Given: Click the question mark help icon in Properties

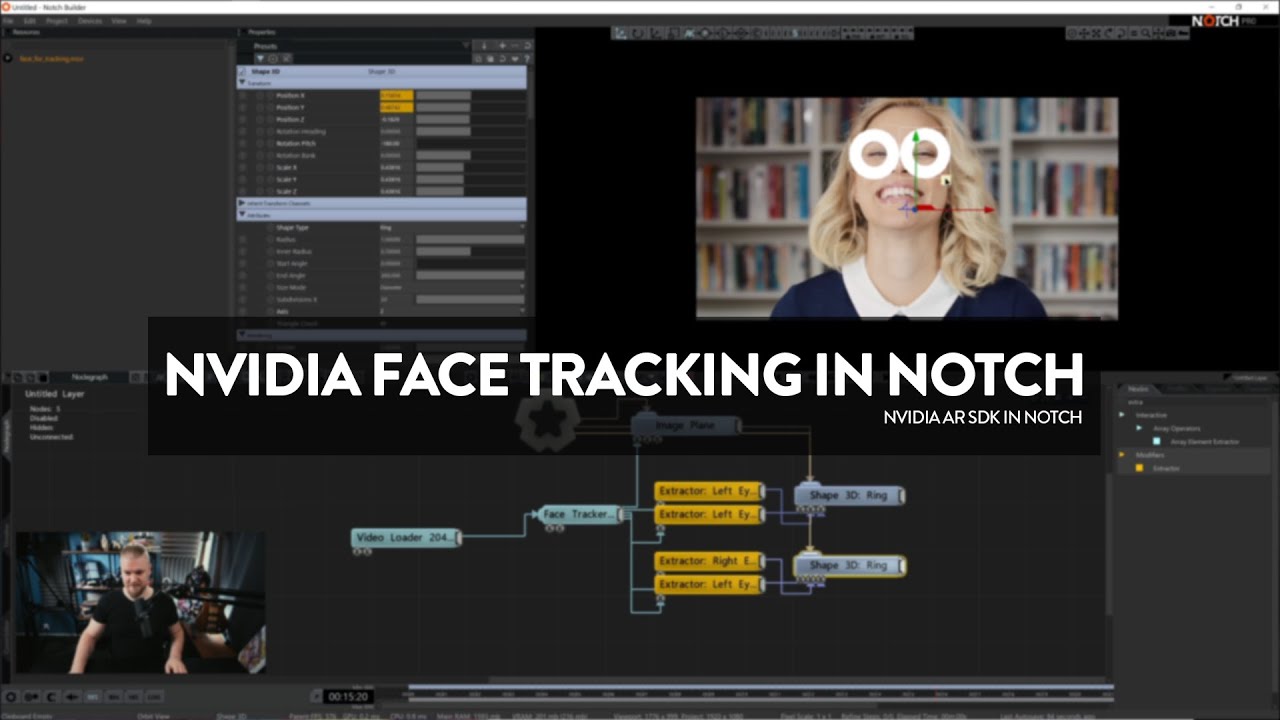Looking at the screenshot, I should (527, 58).
